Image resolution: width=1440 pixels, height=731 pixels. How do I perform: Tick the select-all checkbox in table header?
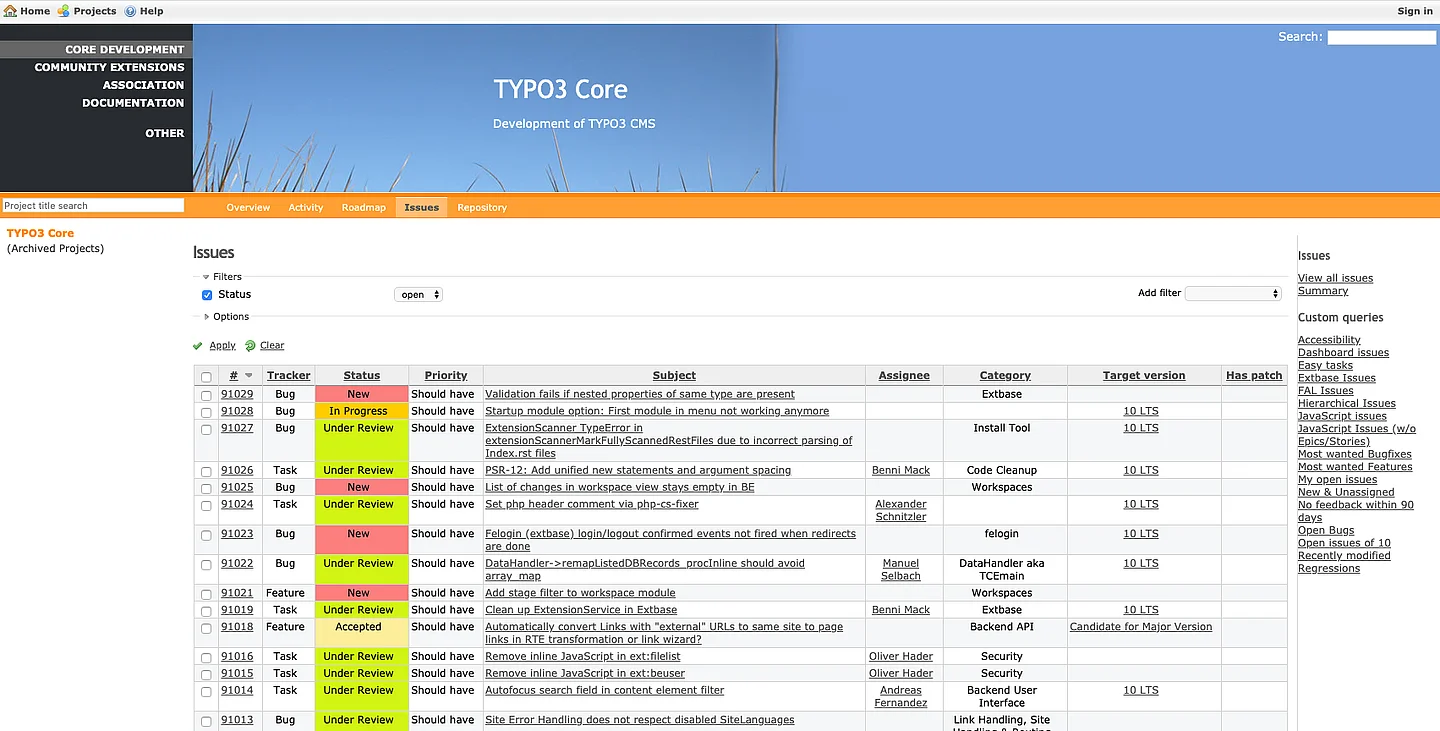coord(206,377)
